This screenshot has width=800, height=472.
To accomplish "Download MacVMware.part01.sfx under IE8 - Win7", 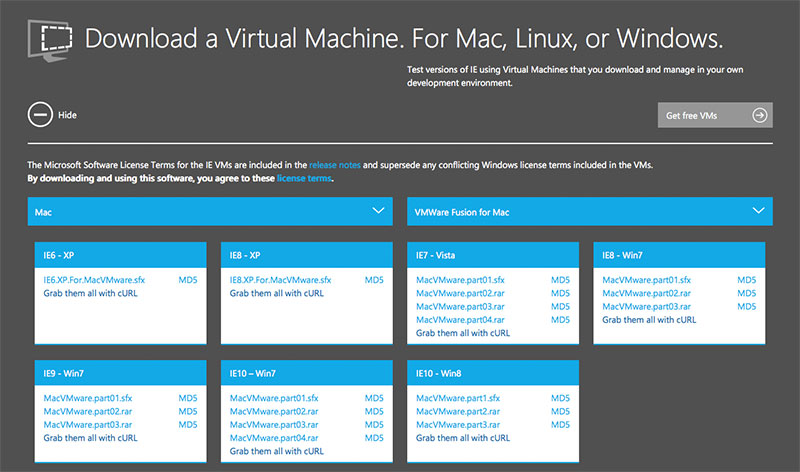I will point(646,280).
